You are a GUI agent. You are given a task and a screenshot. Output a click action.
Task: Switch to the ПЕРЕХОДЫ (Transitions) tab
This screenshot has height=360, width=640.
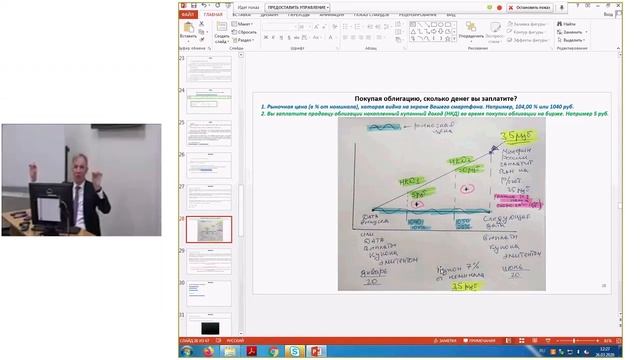pos(299,15)
